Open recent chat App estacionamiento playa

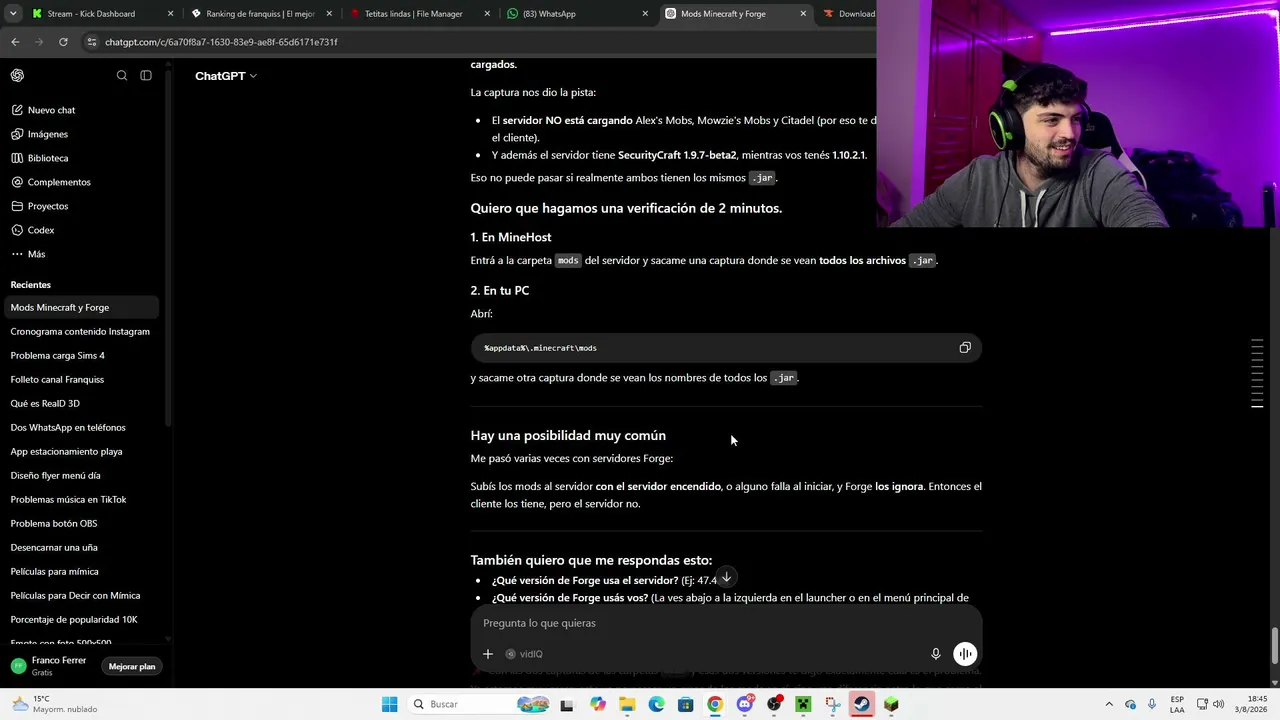coord(82,451)
